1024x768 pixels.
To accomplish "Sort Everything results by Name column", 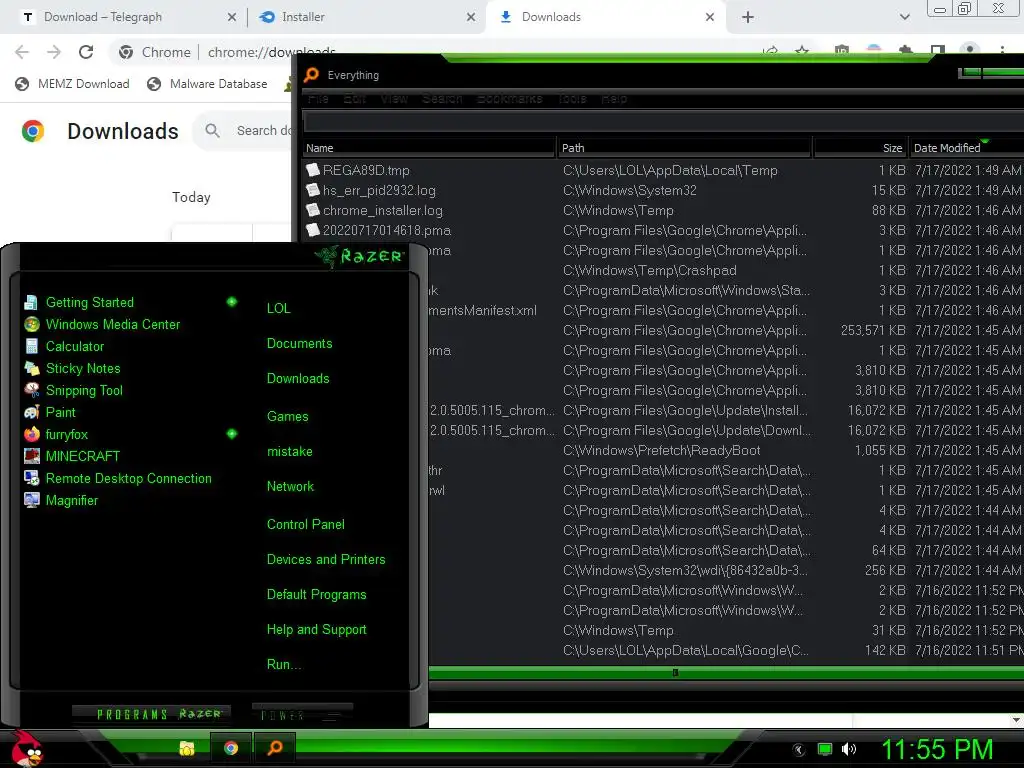I will click(429, 148).
